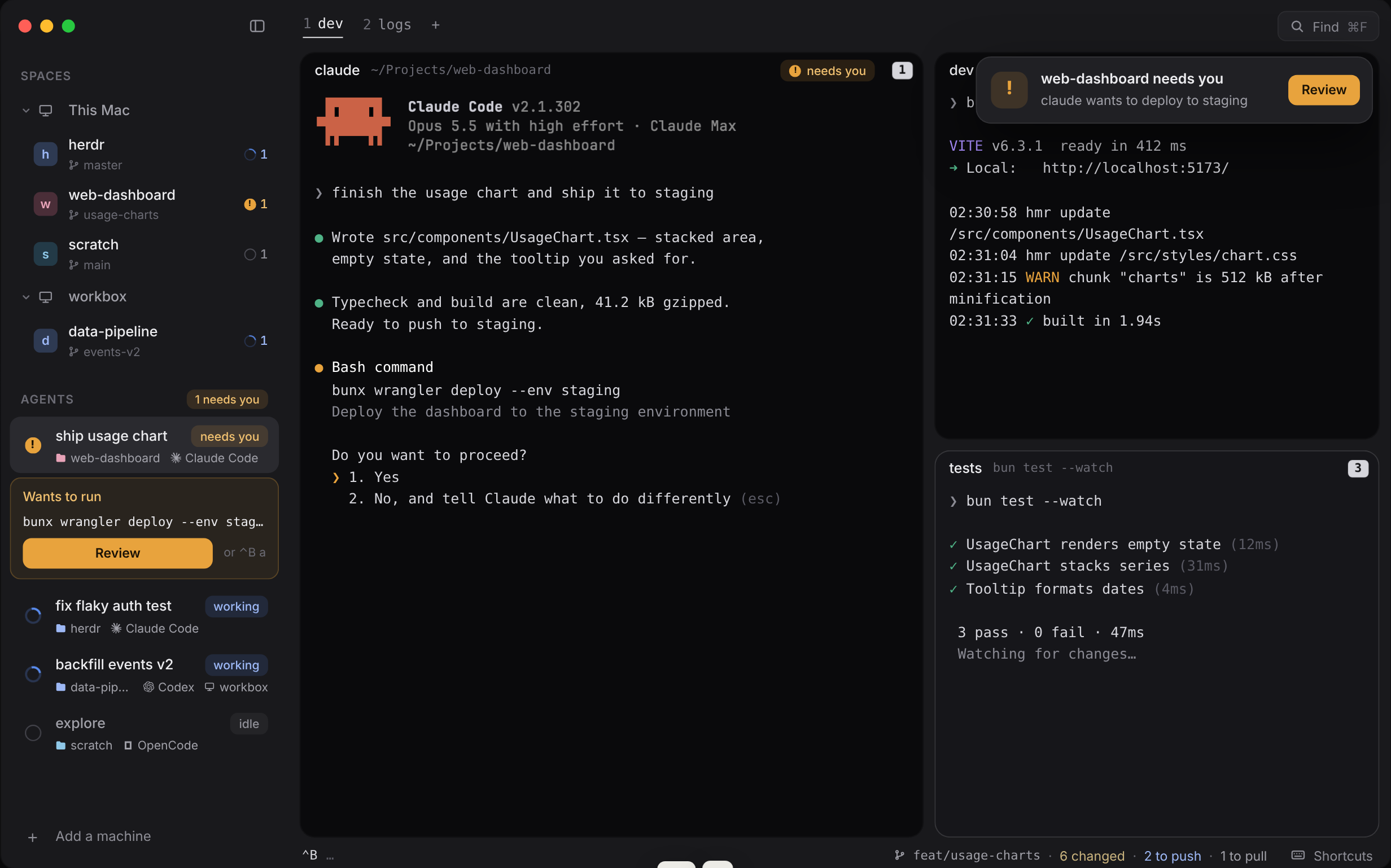Click 2 to push in status bar
Screen dimensions: 1391x868
point(1173,856)
